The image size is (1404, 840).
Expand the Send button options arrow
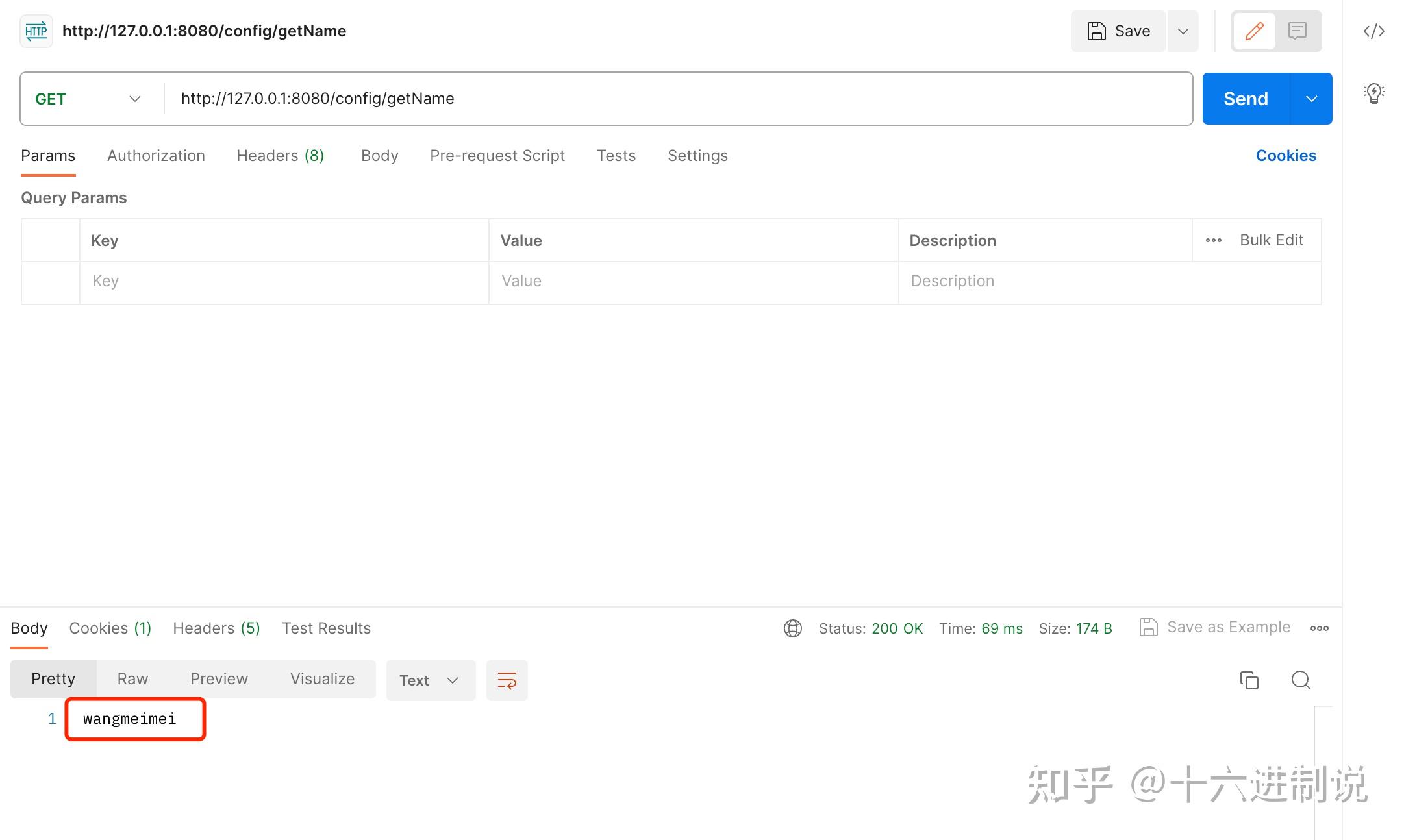(1311, 99)
